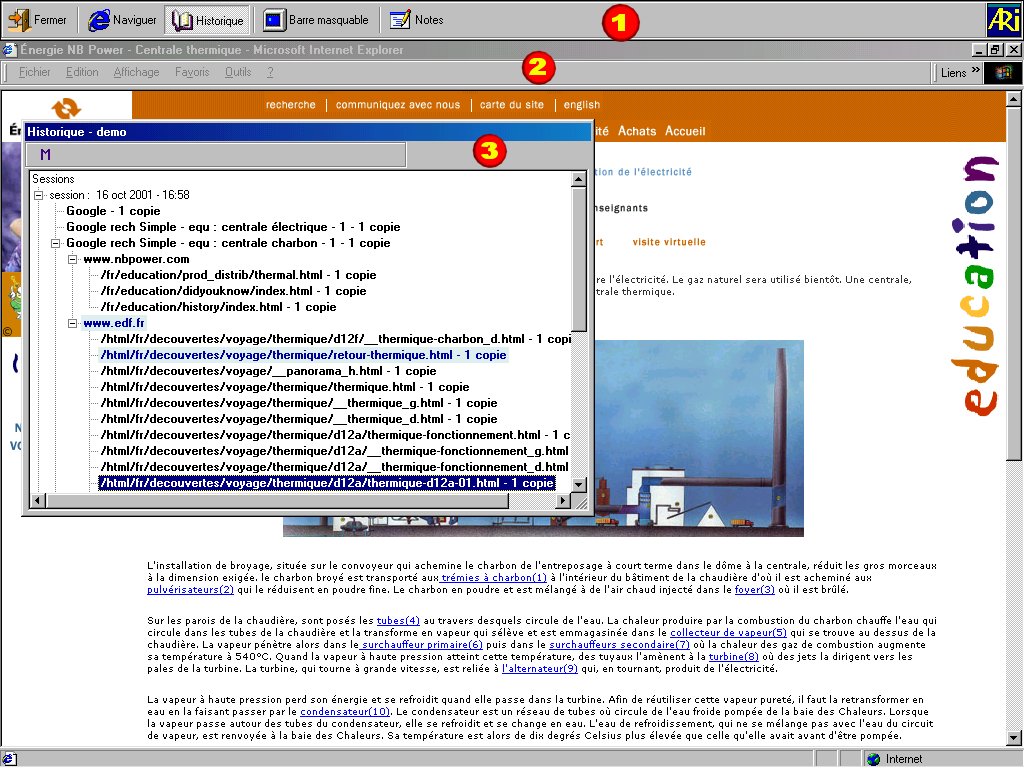Click the Historique vertical scrollbar down arrow
1024x768 pixels.
579,485
